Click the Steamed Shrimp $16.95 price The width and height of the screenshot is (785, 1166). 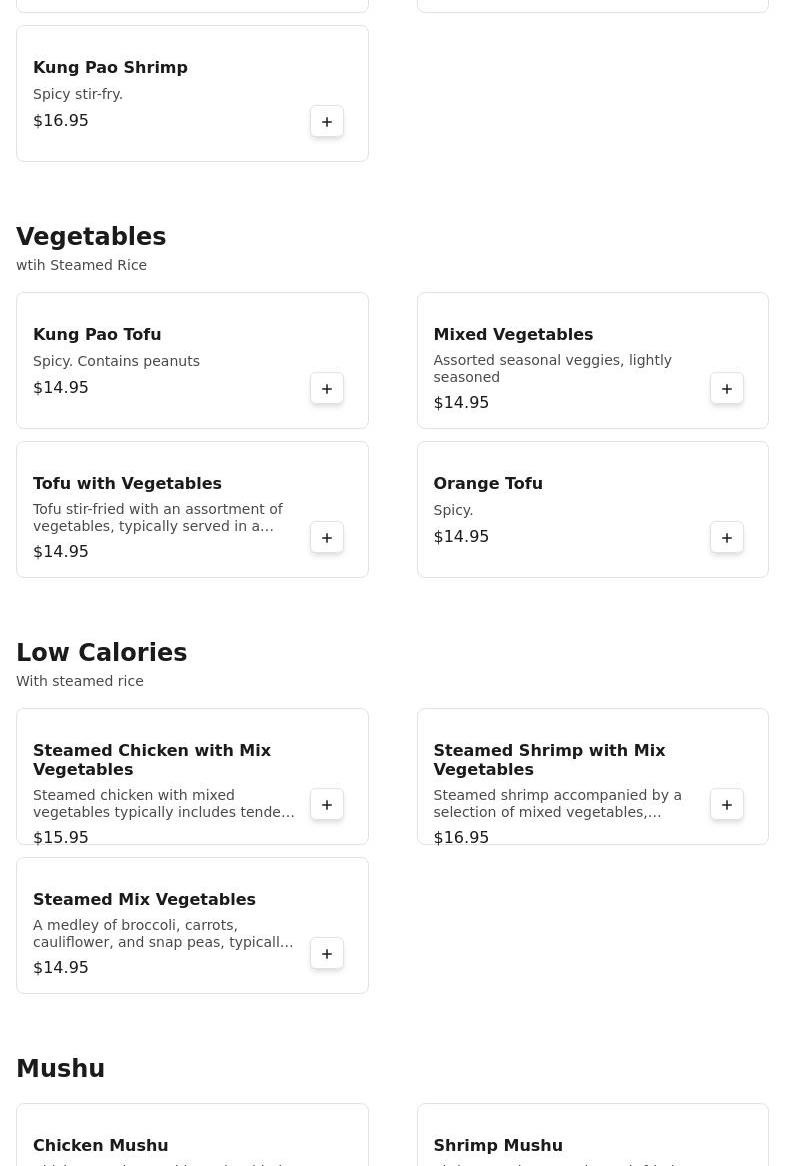tap(461, 837)
